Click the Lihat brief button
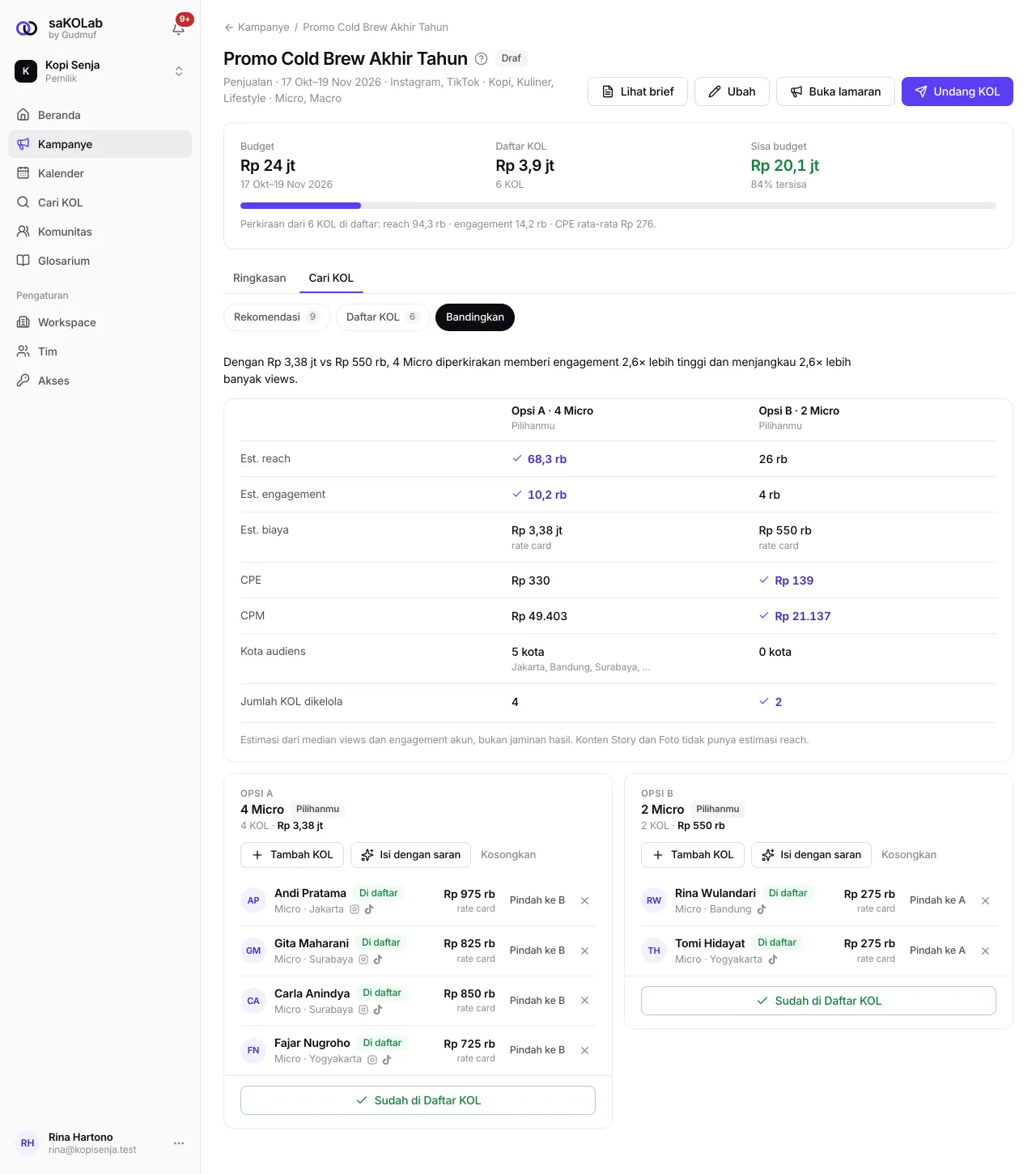 (x=638, y=91)
